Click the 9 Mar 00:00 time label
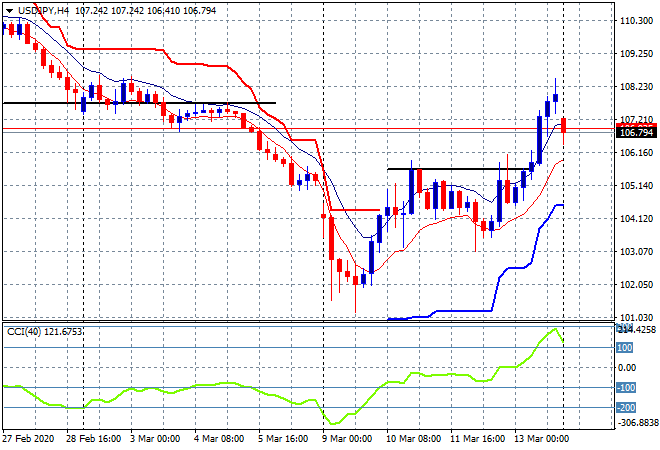This screenshot has height=450, width=660. (347, 439)
